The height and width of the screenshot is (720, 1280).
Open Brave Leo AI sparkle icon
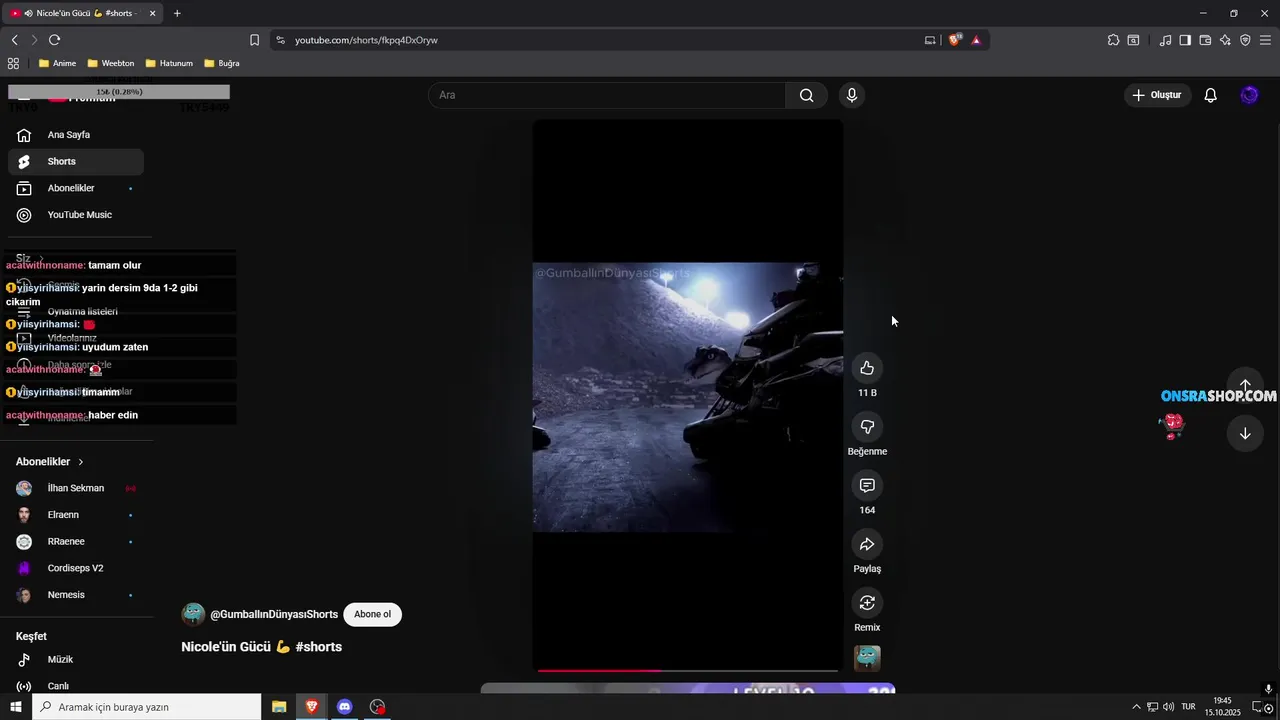pyautogui.click(x=1225, y=40)
